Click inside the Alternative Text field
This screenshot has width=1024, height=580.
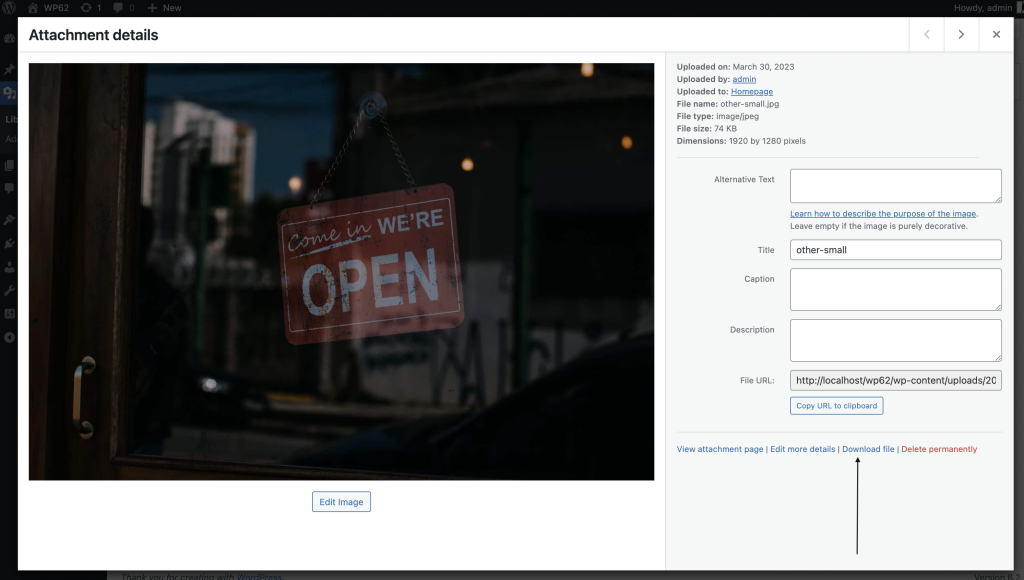coord(894,185)
